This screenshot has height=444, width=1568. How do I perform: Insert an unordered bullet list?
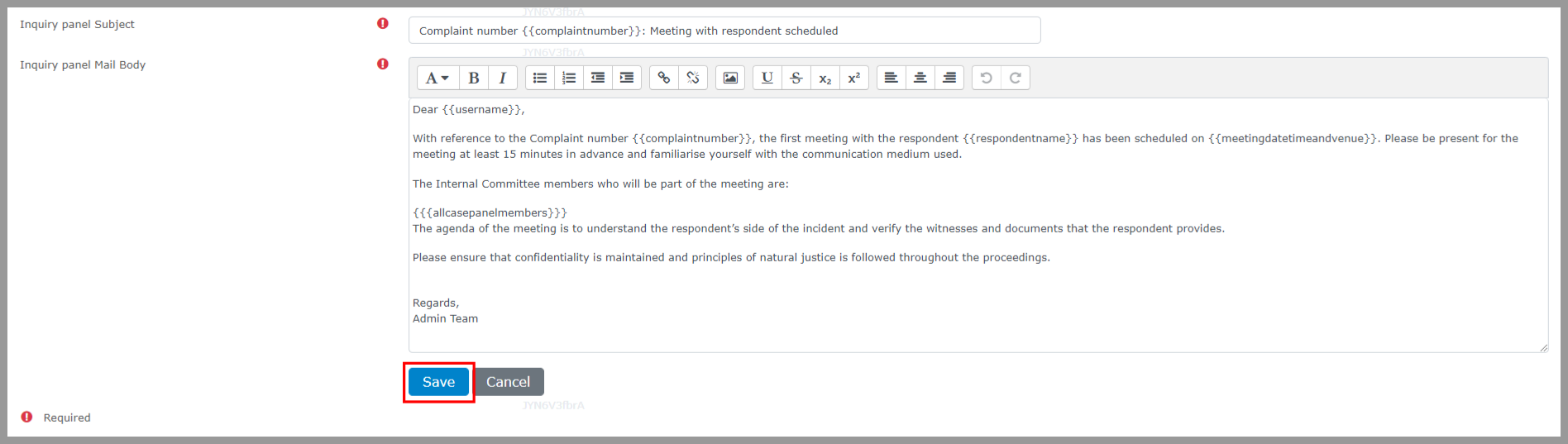point(540,78)
